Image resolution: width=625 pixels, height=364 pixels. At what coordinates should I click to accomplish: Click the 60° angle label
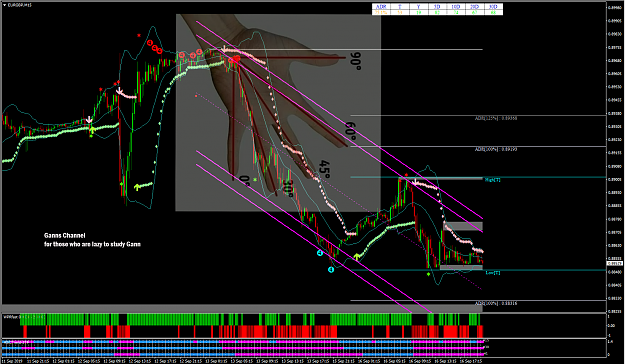pyautogui.click(x=350, y=131)
